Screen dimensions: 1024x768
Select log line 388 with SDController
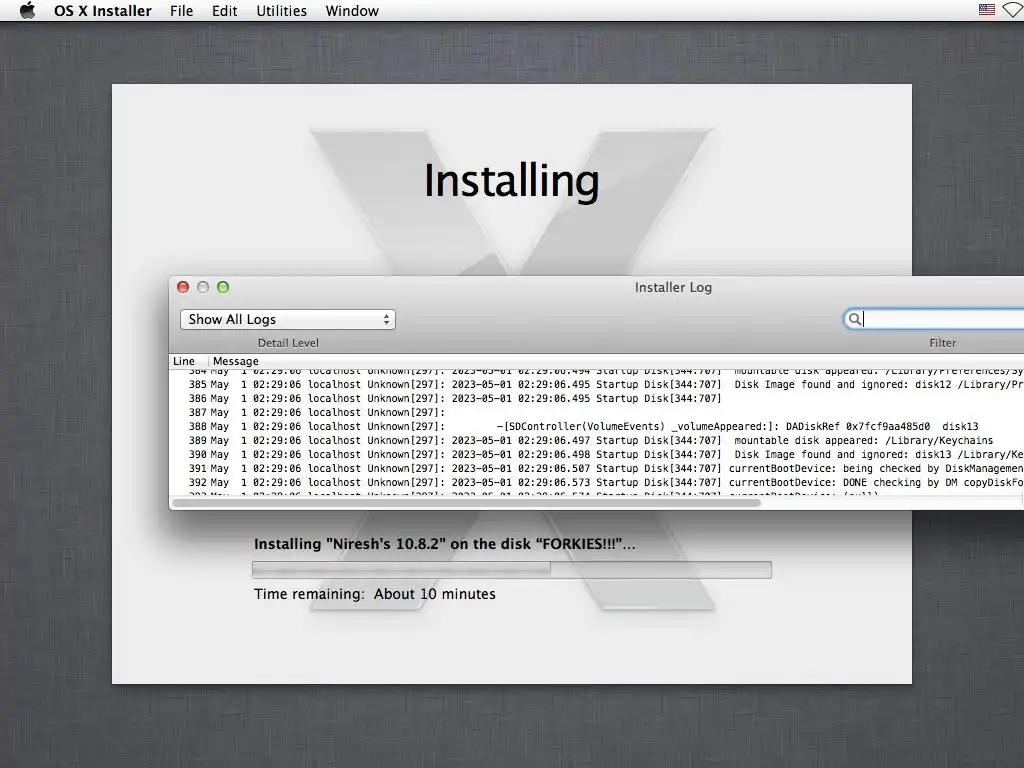pyautogui.click(x=596, y=426)
